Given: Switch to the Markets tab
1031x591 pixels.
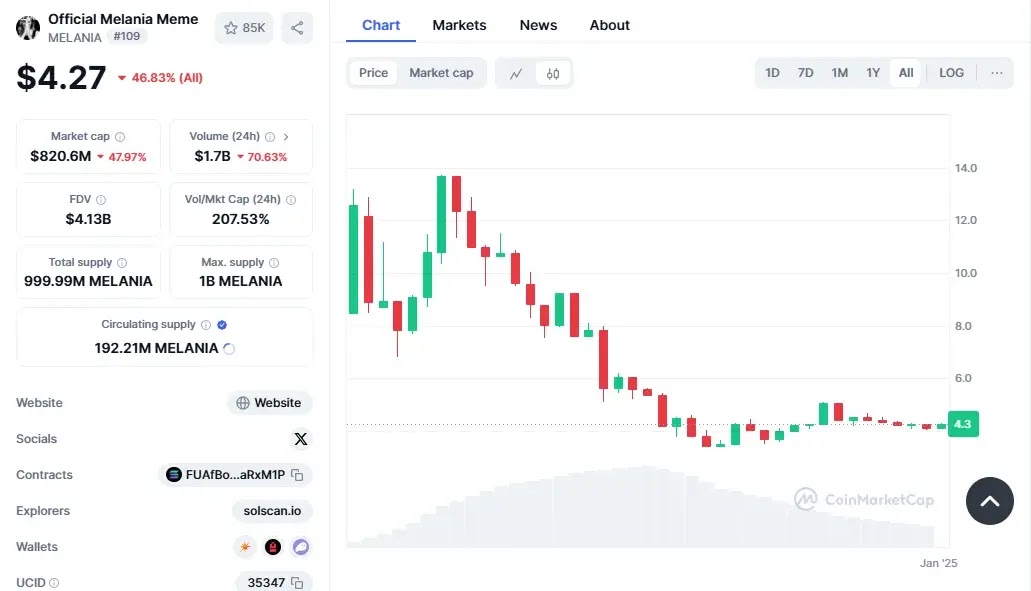Looking at the screenshot, I should point(459,25).
